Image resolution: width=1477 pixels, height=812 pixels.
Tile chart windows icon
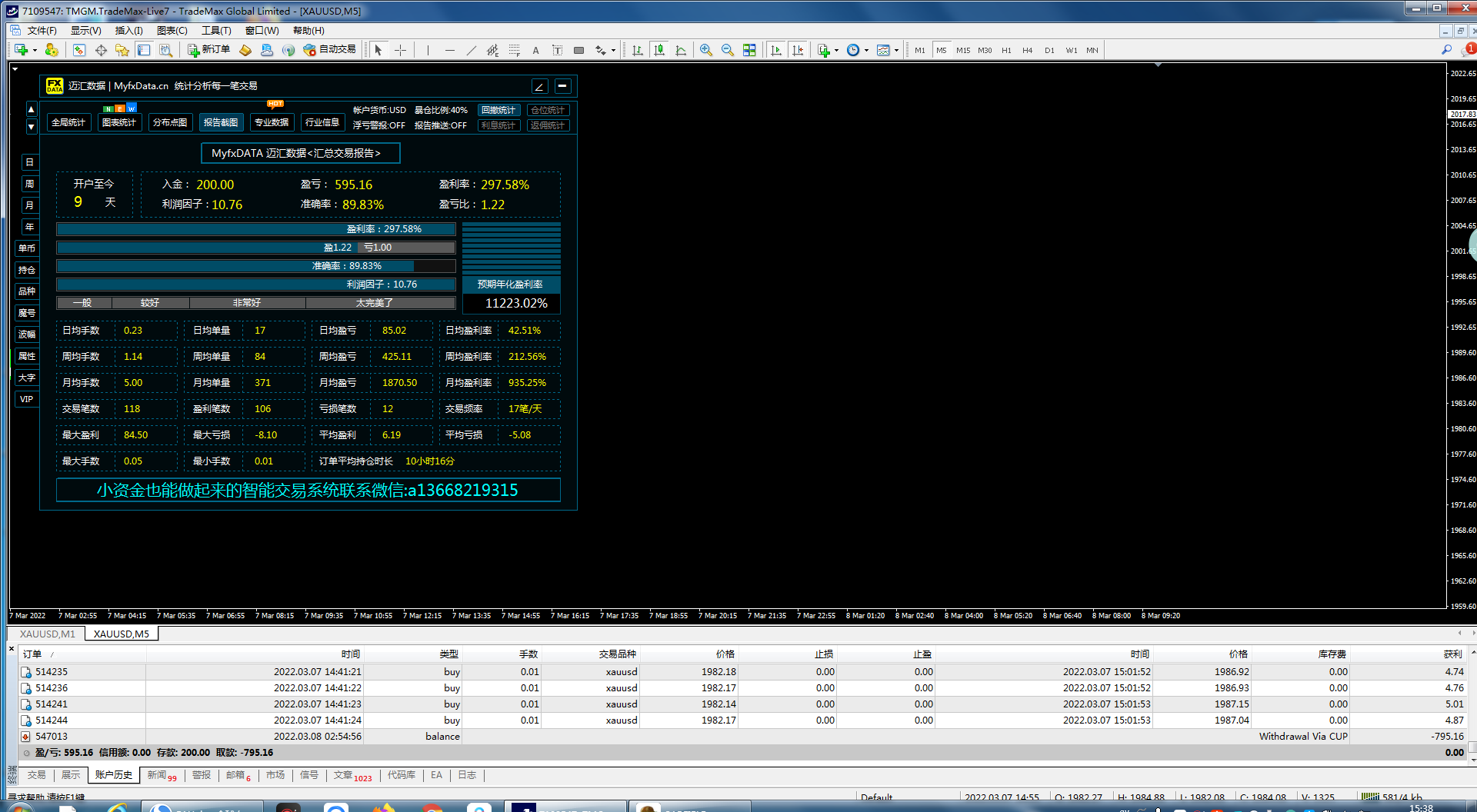pos(749,50)
